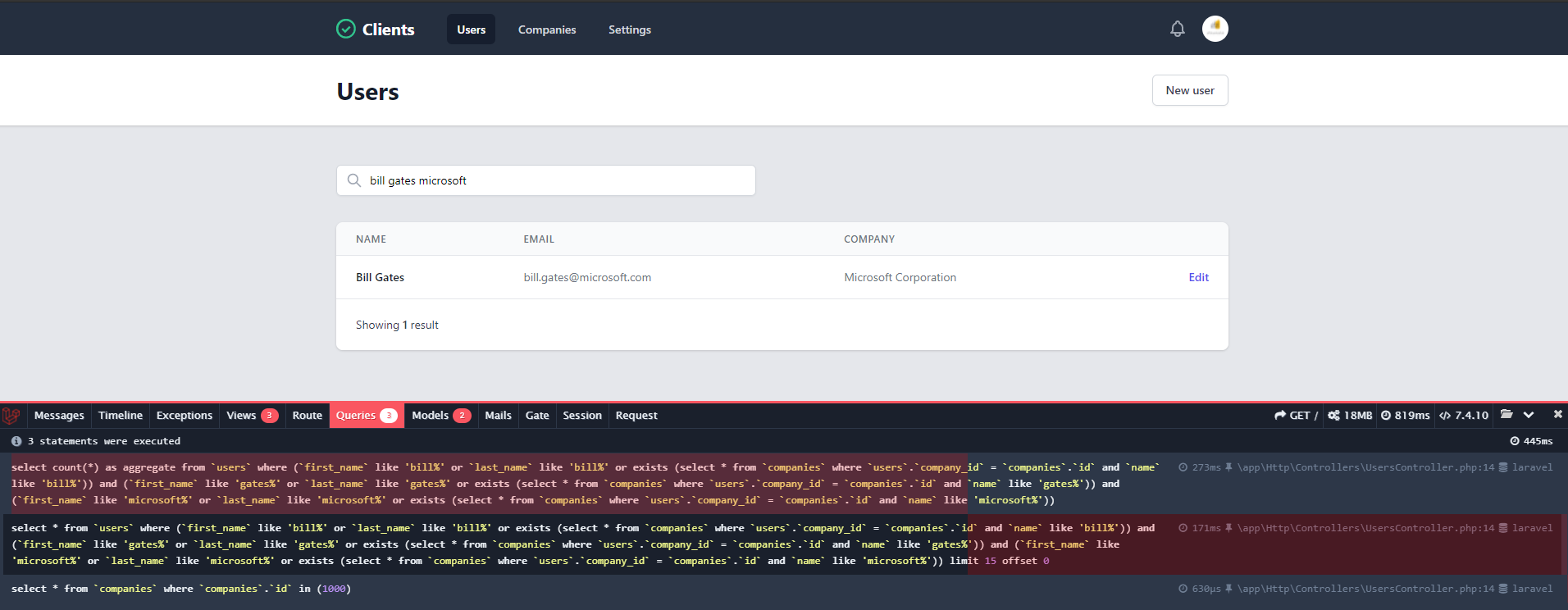Click the 819ms request duration clock indicator
The width and height of the screenshot is (1568, 610).
1405,416
